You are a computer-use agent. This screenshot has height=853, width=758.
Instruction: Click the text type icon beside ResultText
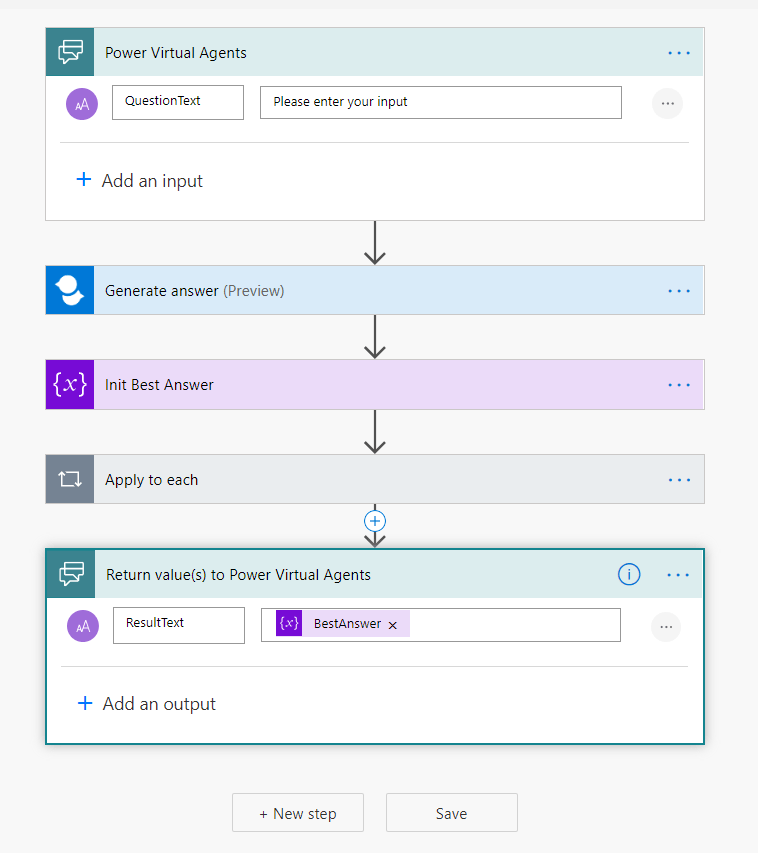point(83,626)
